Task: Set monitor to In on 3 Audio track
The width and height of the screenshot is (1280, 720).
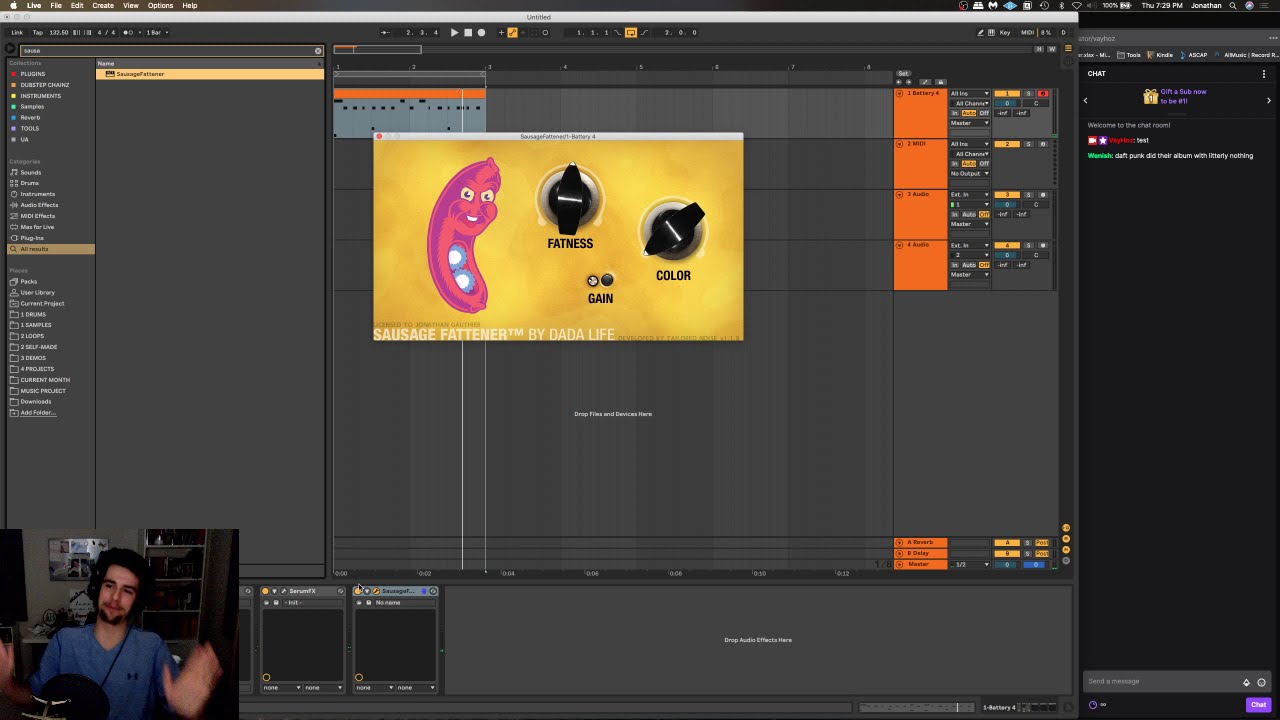Action: (x=955, y=214)
